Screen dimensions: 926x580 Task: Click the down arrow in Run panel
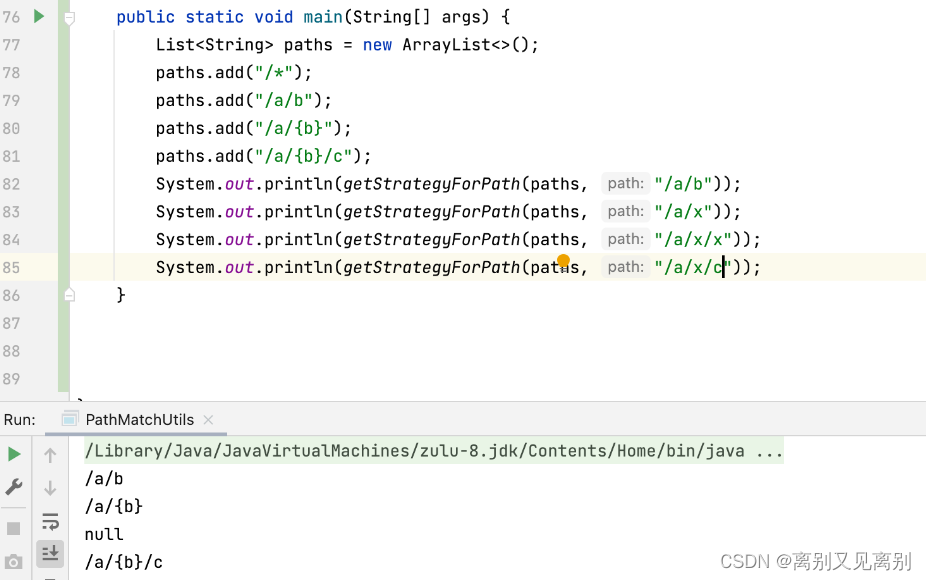tap(50, 488)
